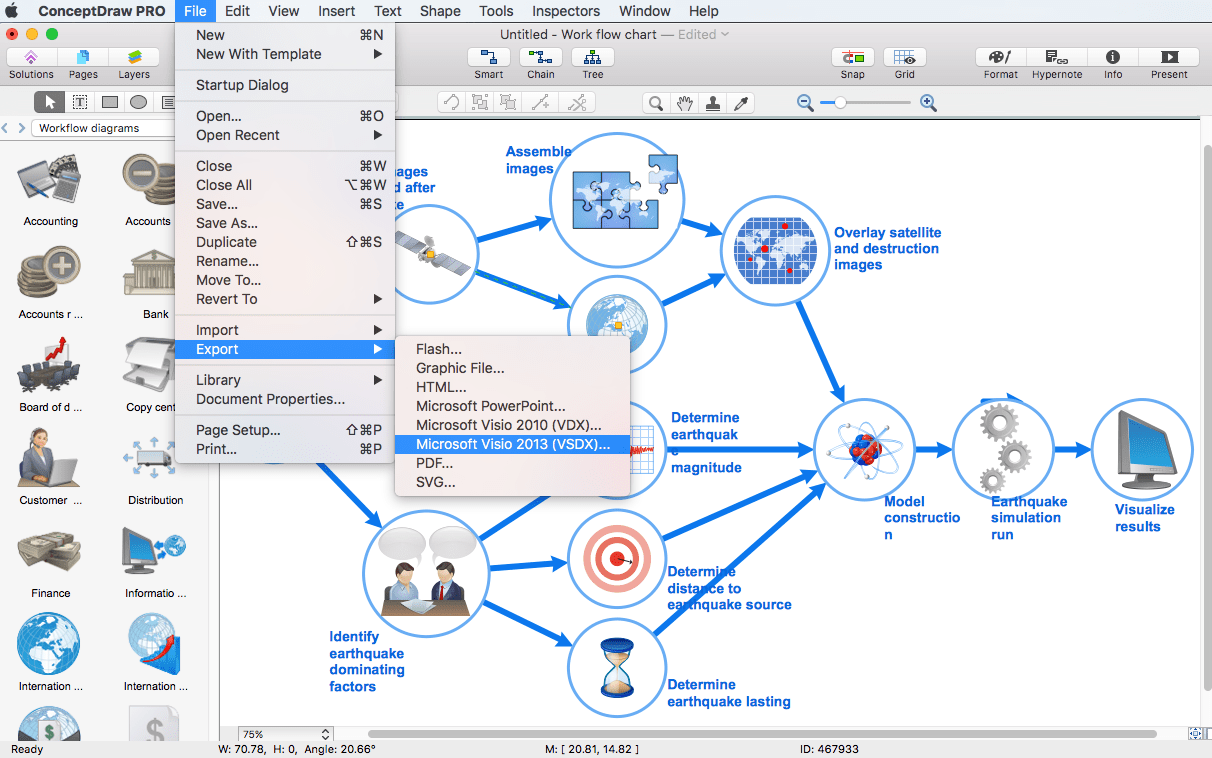The height and width of the screenshot is (758, 1212).
Task: Open the Workflow diagrams library selector
Action: (x=102, y=128)
